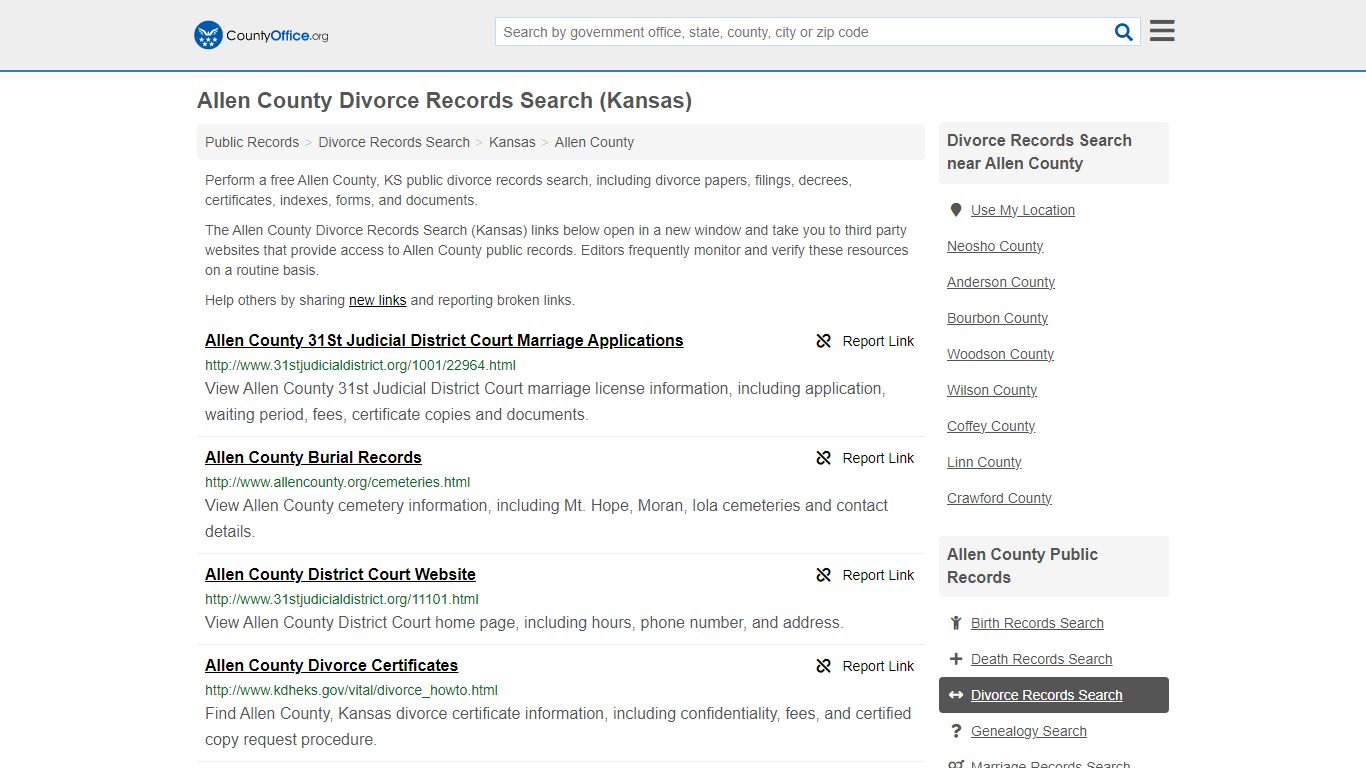Open kdheks.gov divorce_howto URL

point(351,690)
